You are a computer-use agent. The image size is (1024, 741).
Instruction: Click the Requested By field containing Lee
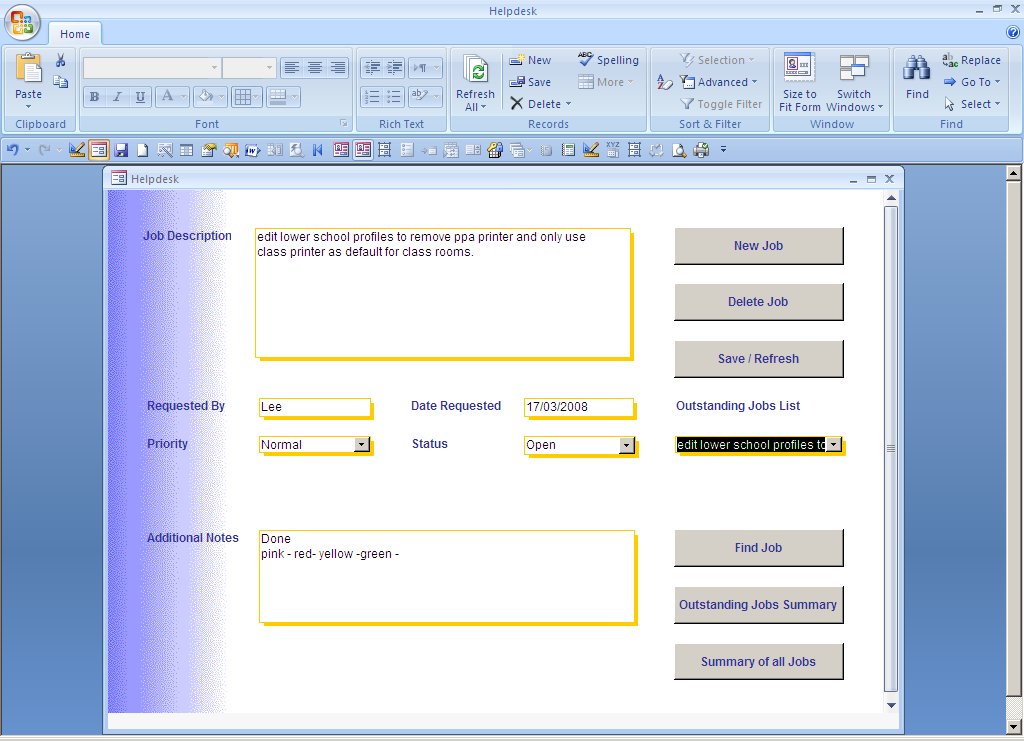(314, 407)
